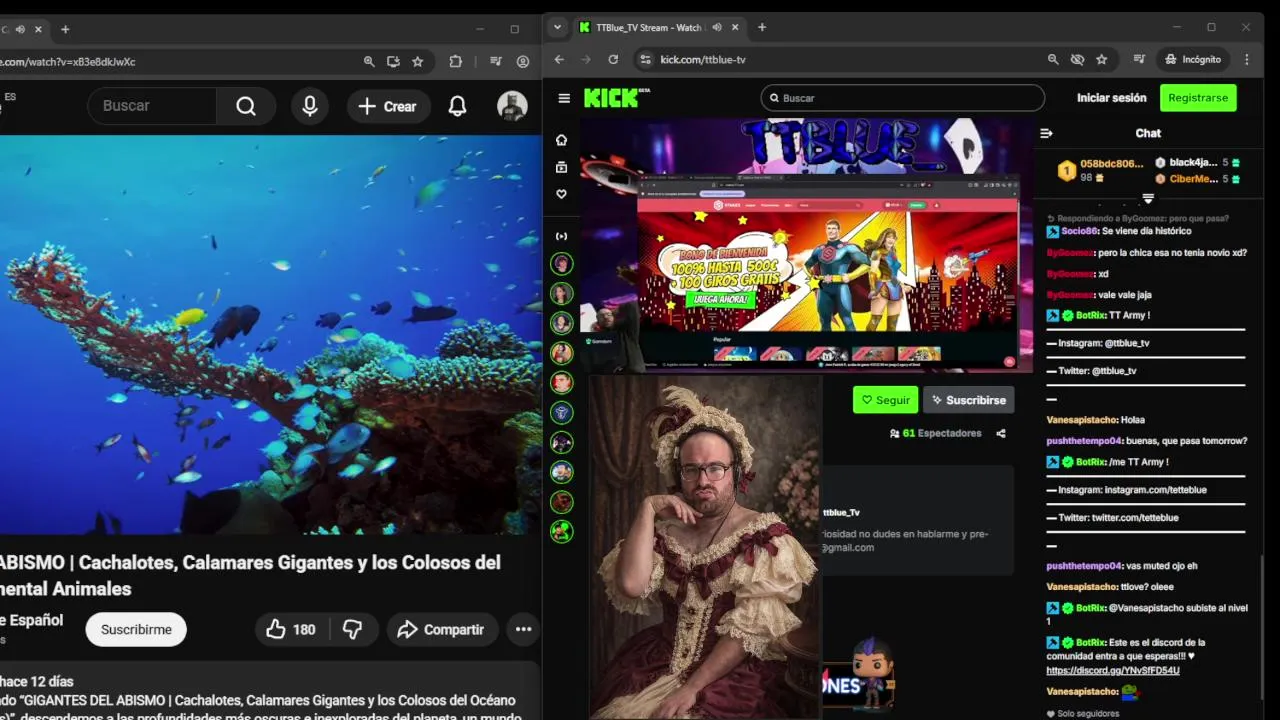Open Kick Browse icon in sidebar
Viewport: 1280px width, 720px height.
(562, 167)
